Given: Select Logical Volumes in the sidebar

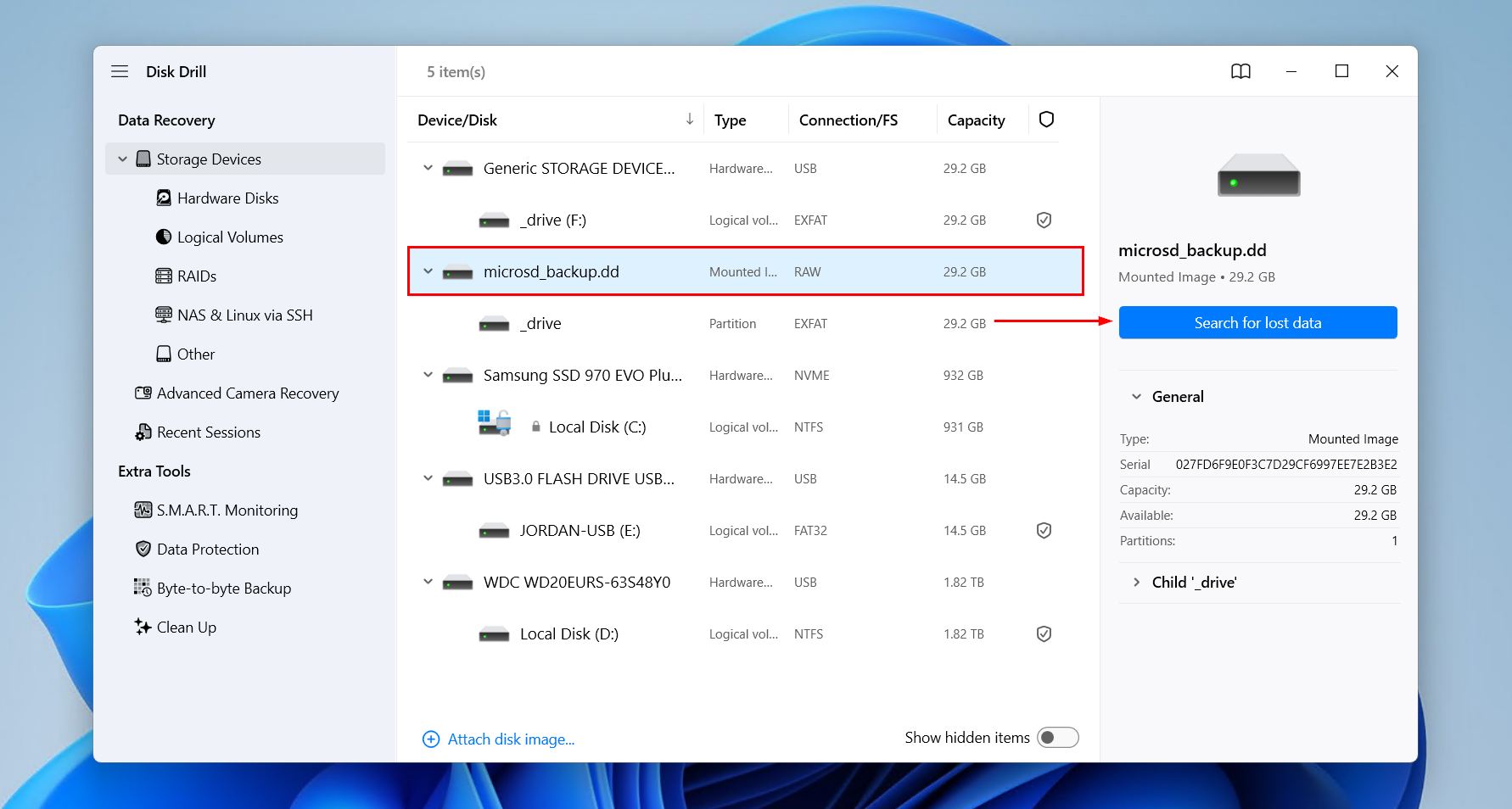Looking at the screenshot, I should coord(229,237).
